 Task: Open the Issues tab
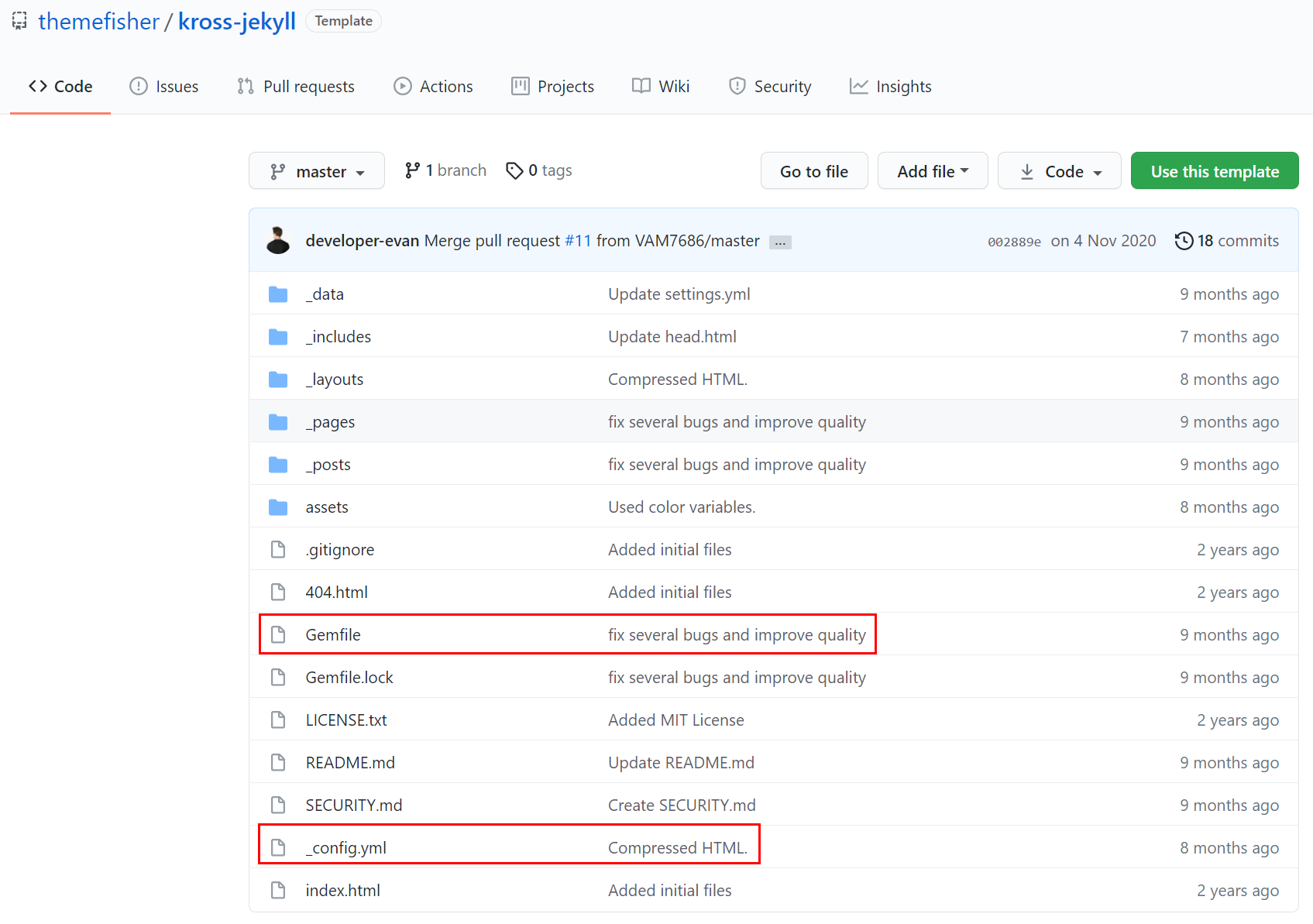(163, 87)
